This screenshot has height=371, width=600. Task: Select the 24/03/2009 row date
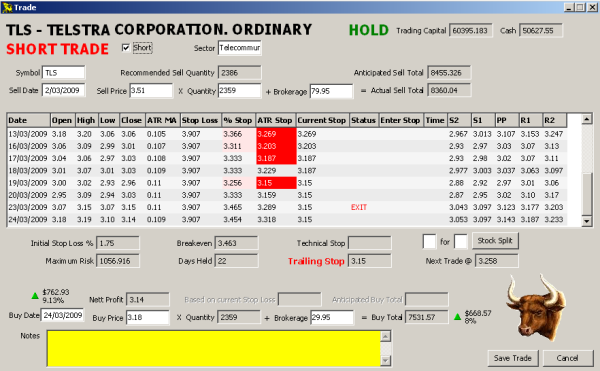28,220
